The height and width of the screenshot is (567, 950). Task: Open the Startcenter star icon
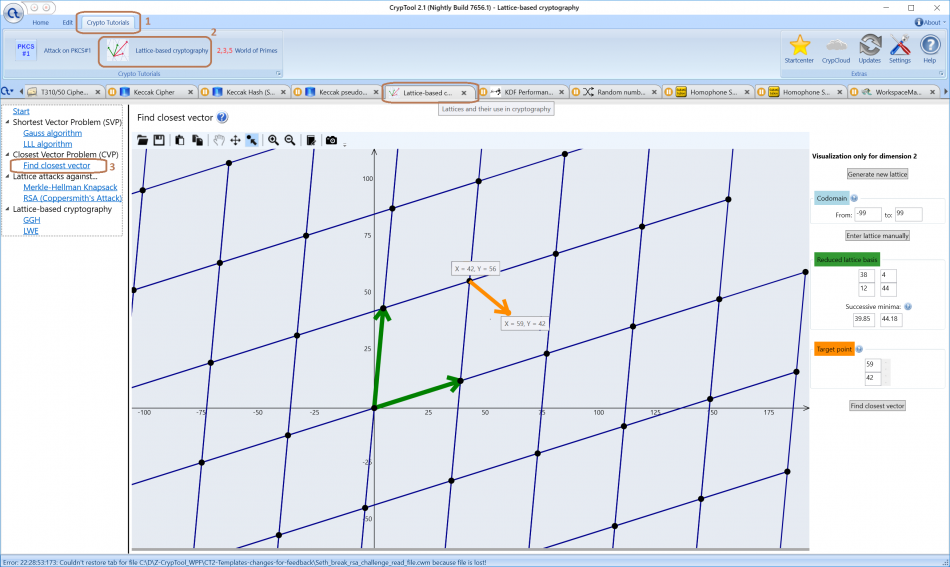click(x=799, y=48)
